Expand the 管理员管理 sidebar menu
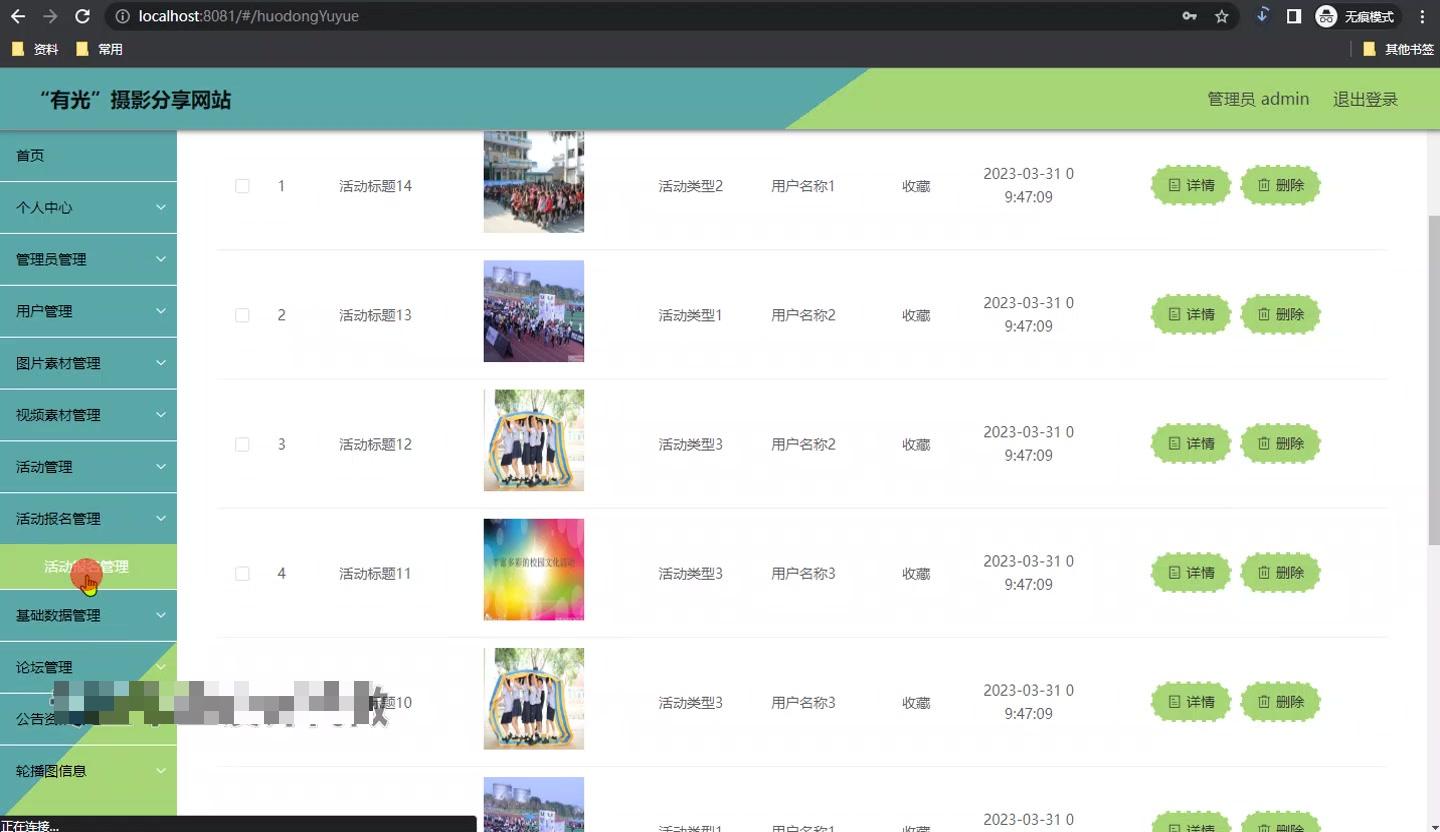Image resolution: width=1440 pixels, height=832 pixels. point(88,259)
